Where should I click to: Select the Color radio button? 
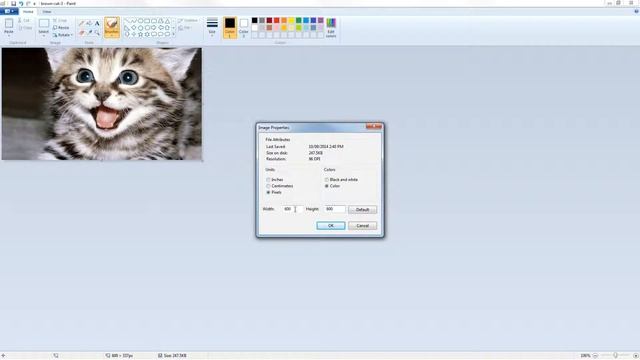tap(327, 186)
